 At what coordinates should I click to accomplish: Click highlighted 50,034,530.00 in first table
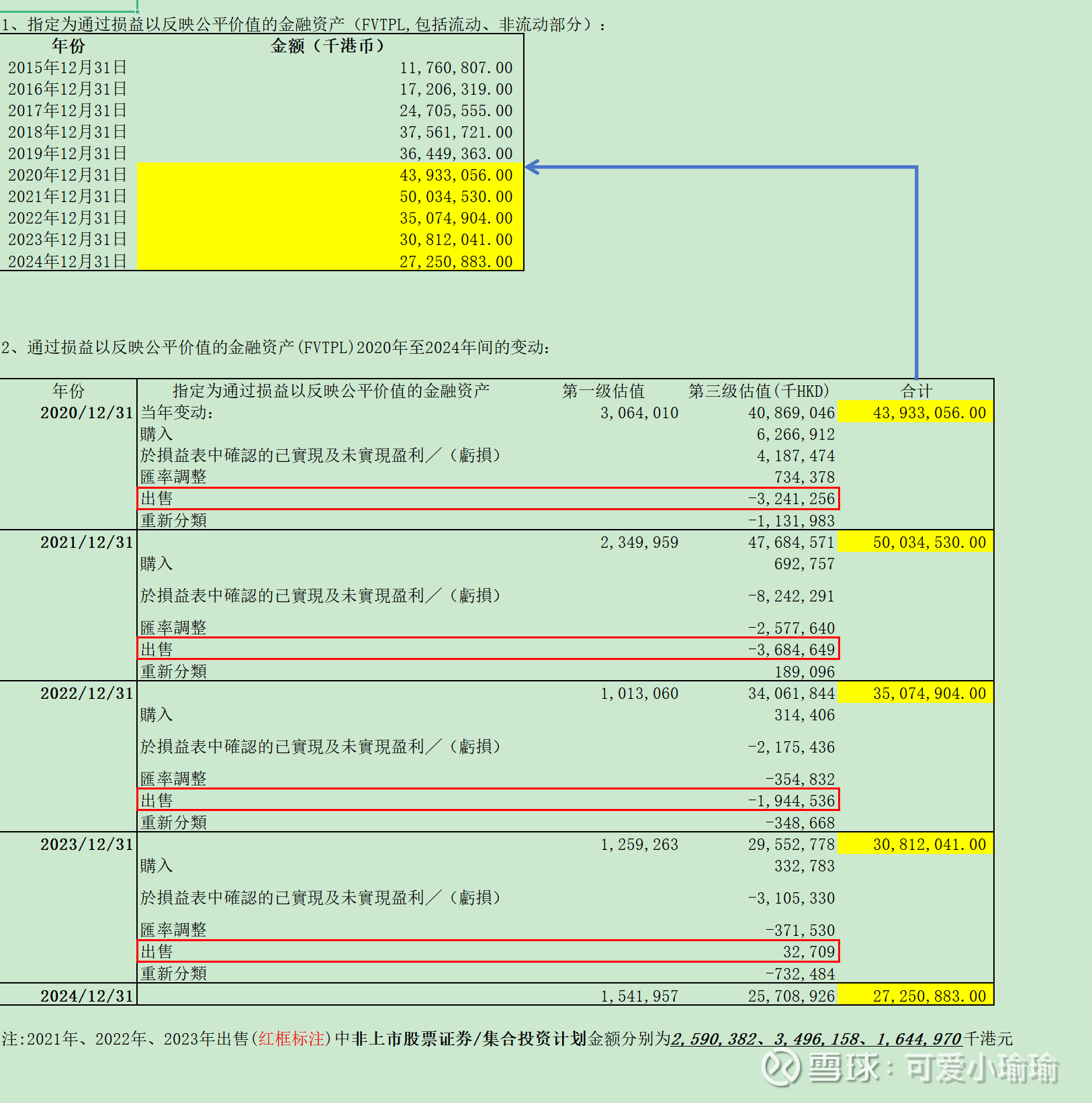456,197
